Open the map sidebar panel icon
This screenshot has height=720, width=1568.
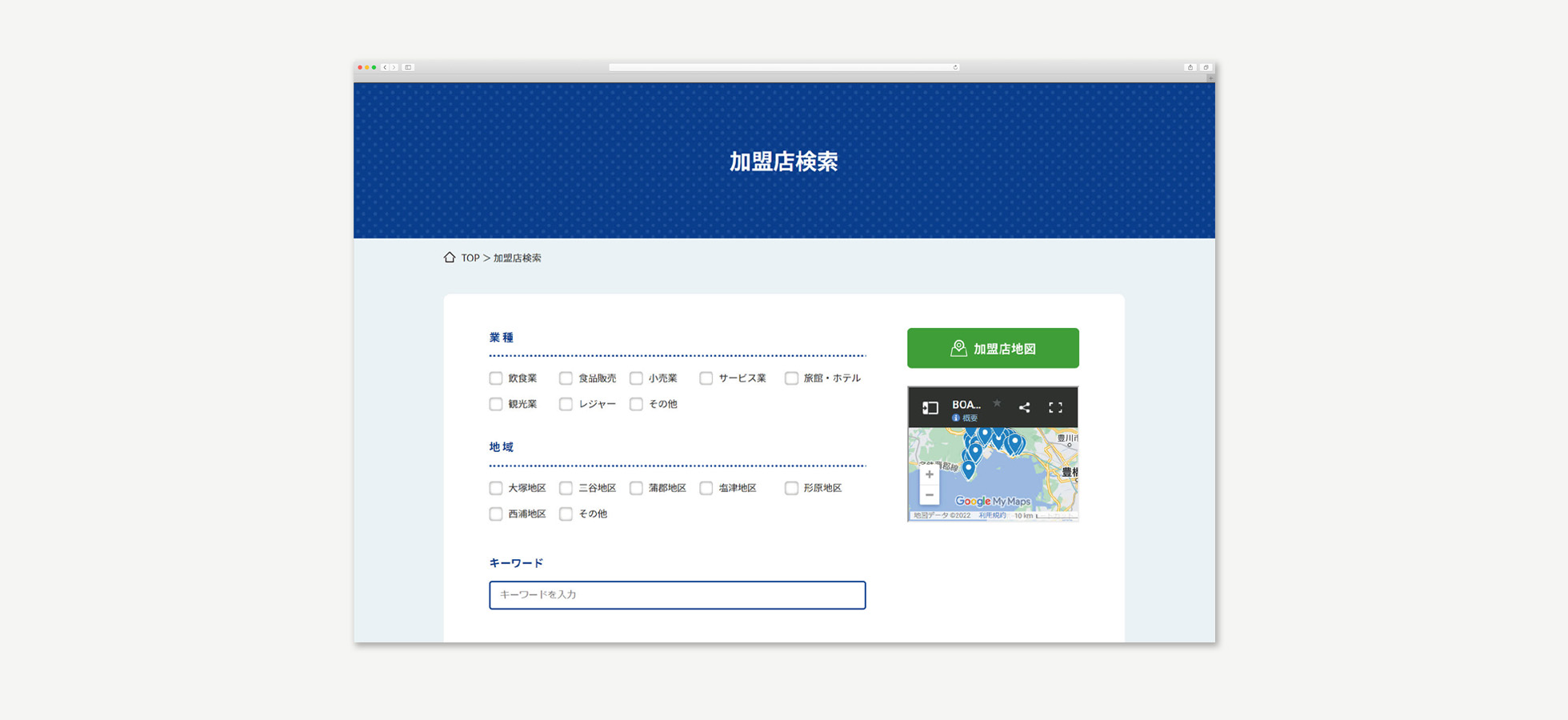pyautogui.click(x=930, y=408)
